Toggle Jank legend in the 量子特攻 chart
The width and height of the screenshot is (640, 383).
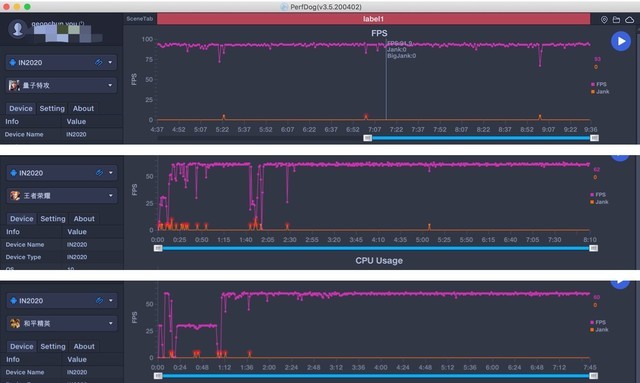pos(600,91)
